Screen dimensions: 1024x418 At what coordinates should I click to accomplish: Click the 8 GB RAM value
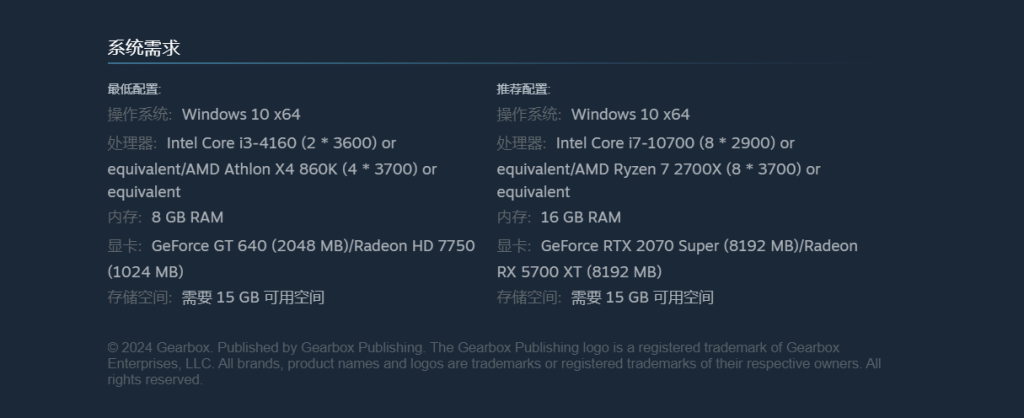tap(187, 217)
